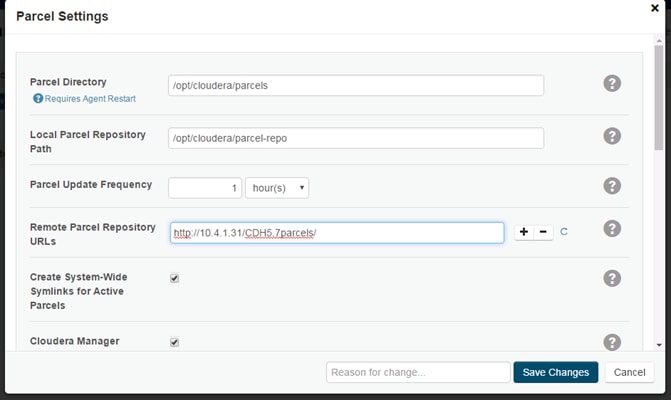
Task: Remove the remote repository URL row
Action: (x=543, y=232)
